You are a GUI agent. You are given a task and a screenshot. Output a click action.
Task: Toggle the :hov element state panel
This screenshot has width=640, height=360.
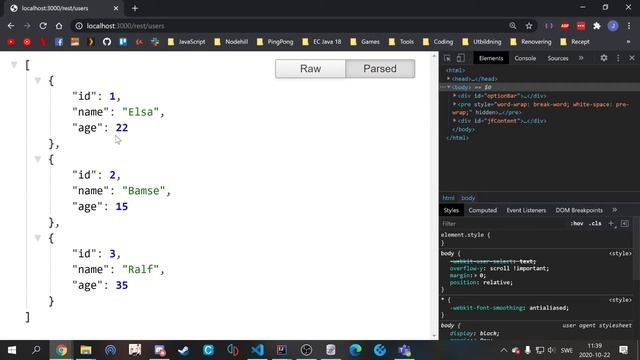click(x=577, y=223)
